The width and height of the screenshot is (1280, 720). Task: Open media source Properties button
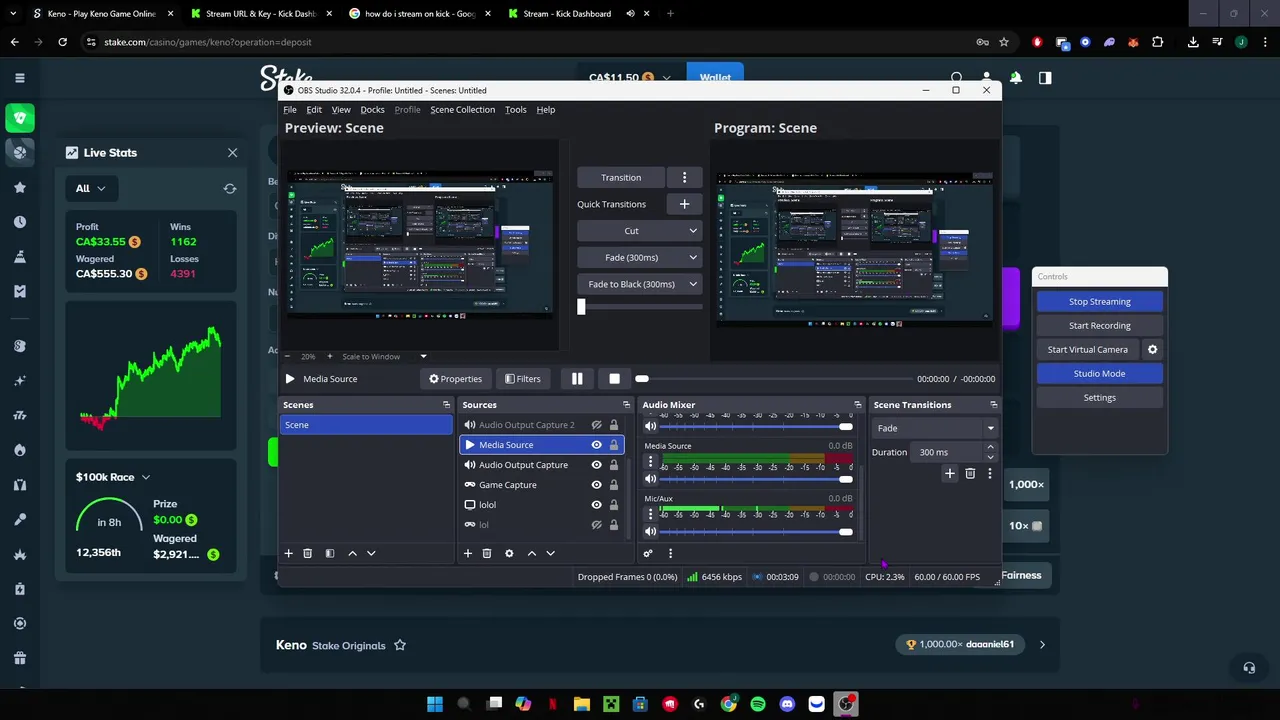[456, 379]
